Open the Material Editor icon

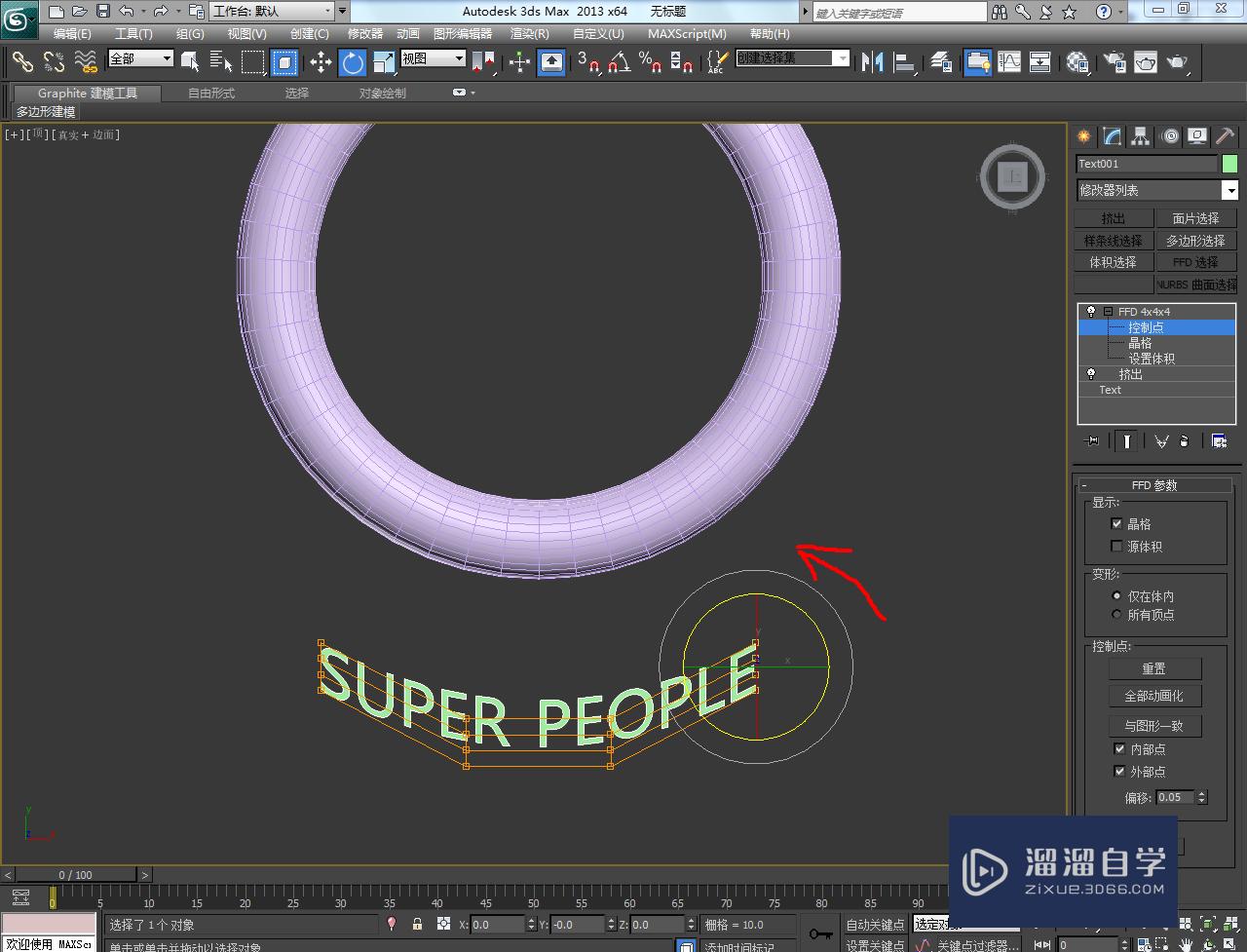pos(1077,62)
